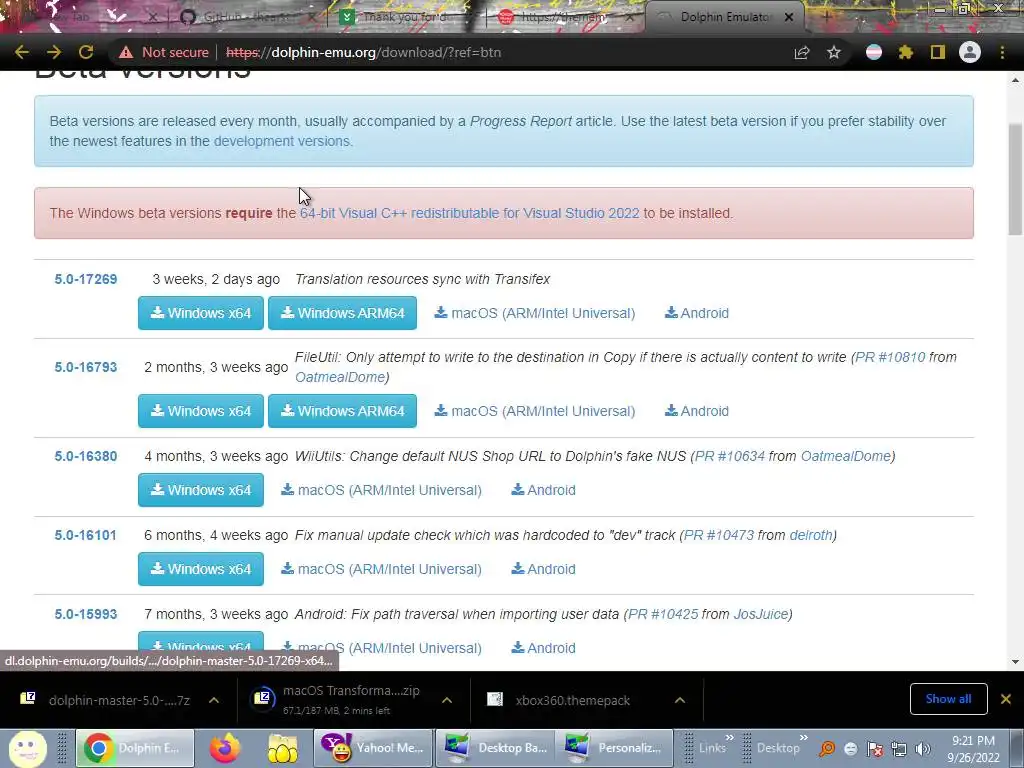Switch to Yahoo! Messenger taskbar window
The width and height of the screenshot is (1024, 768).
(x=373, y=748)
